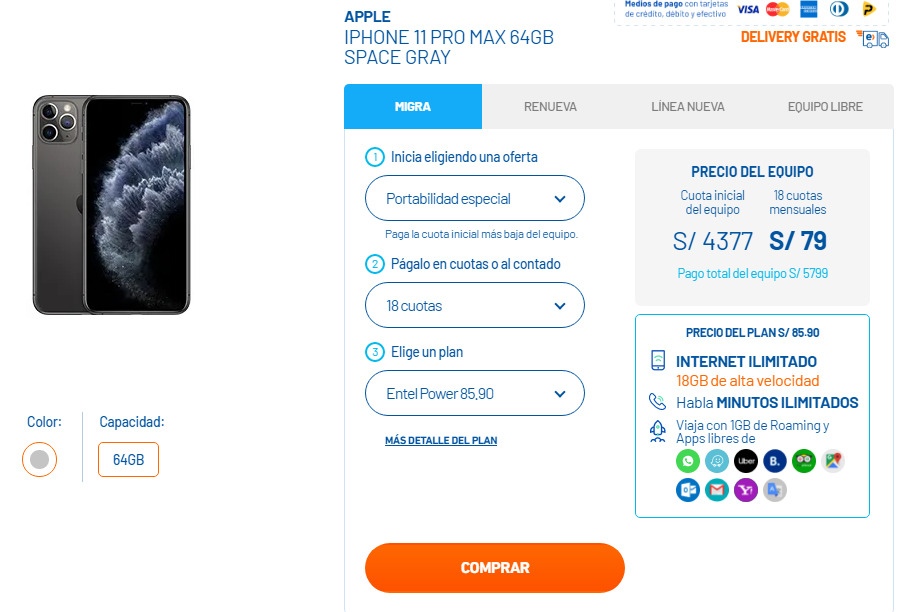The width and height of the screenshot is (914, 612).
Task: Click the TripAdvisor app icon
Action: click(804, 461)
